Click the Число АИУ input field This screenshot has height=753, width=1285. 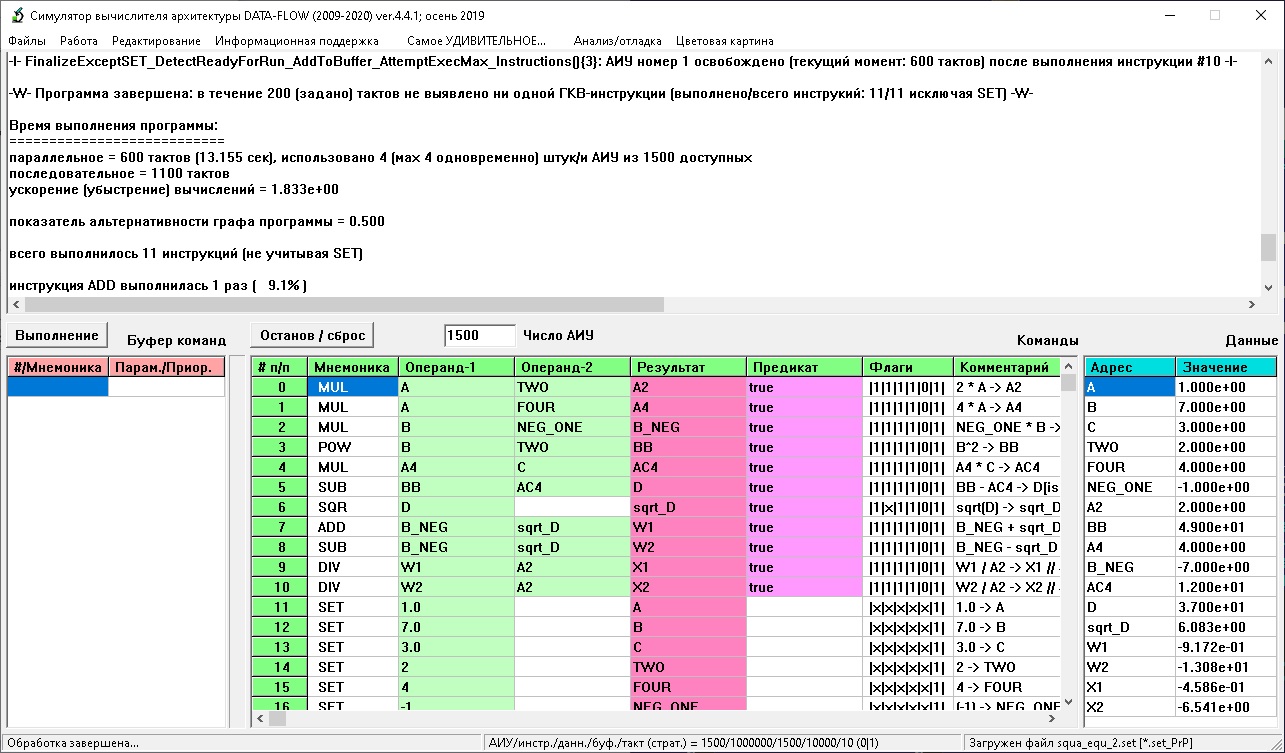(x=479, y=335)
